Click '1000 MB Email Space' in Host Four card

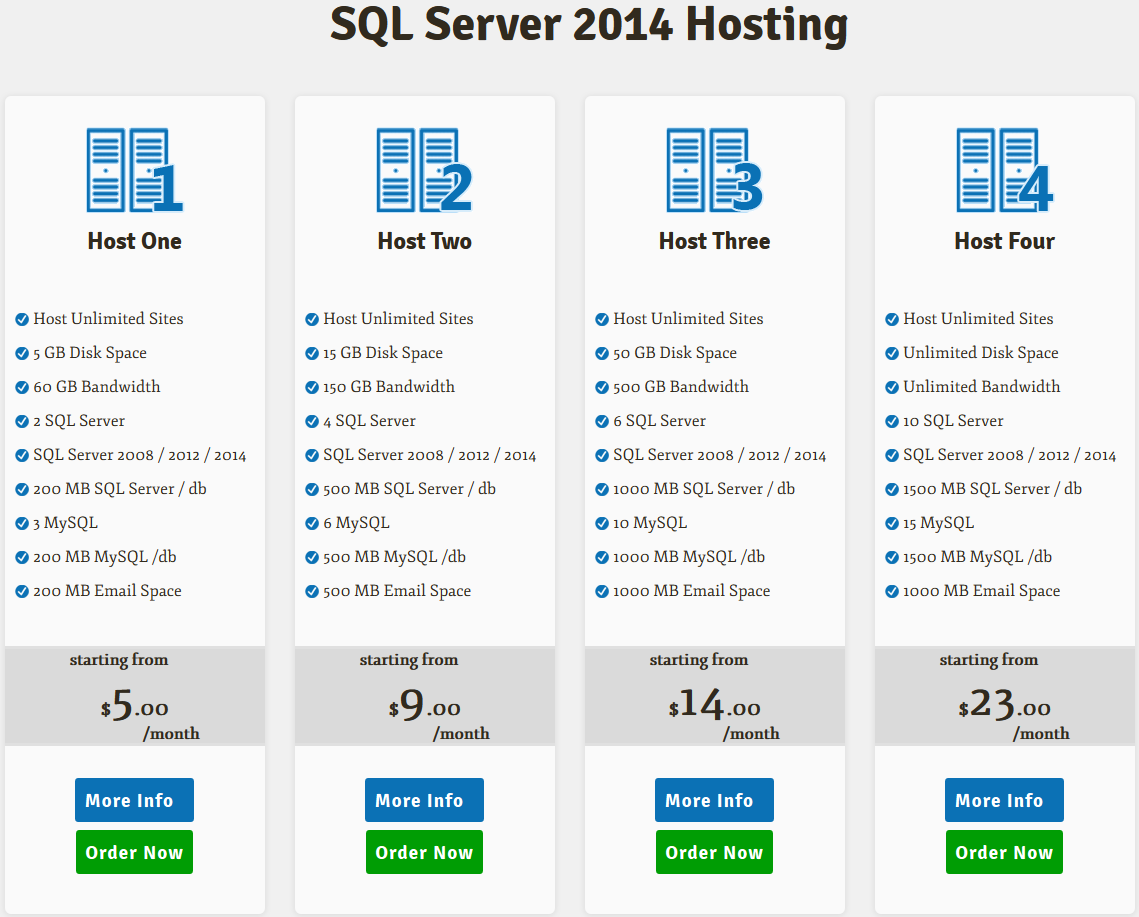pyautogui.click(x=981, y=591)
